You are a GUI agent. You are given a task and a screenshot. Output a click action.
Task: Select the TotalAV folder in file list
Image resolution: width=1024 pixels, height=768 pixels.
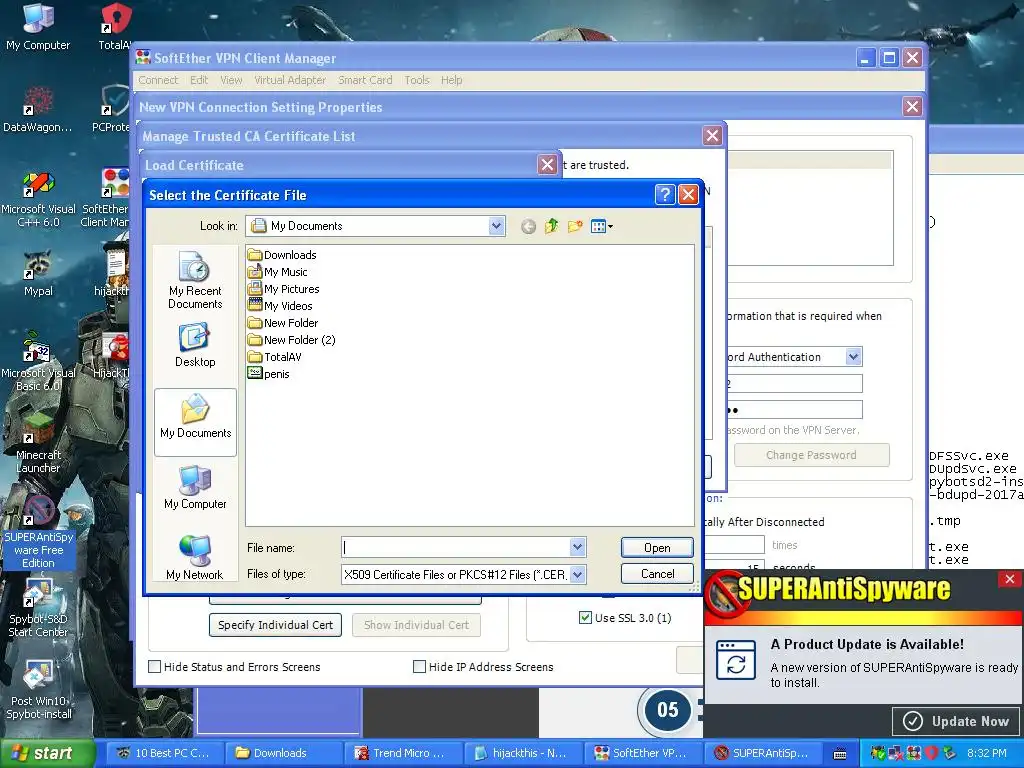[x=274, y=357]
